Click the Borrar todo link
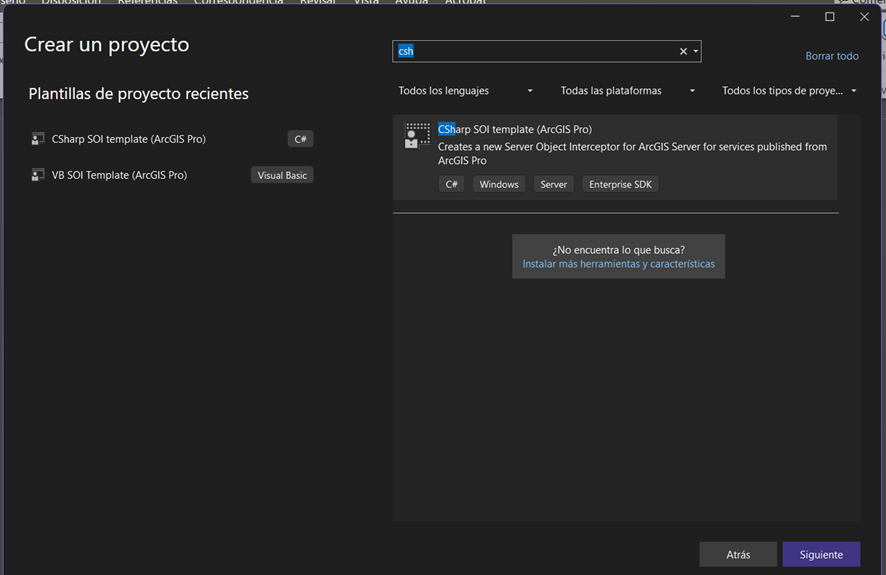This screenshot has height=575, width=886. pyautogui.click(x=832, y=56)
